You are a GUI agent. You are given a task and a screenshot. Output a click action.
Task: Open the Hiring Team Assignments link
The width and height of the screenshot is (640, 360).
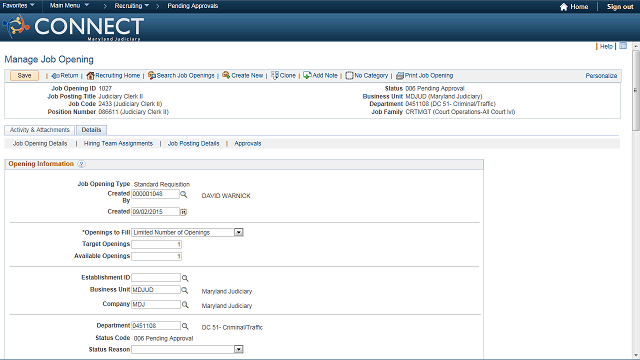[x=118, y=144]
